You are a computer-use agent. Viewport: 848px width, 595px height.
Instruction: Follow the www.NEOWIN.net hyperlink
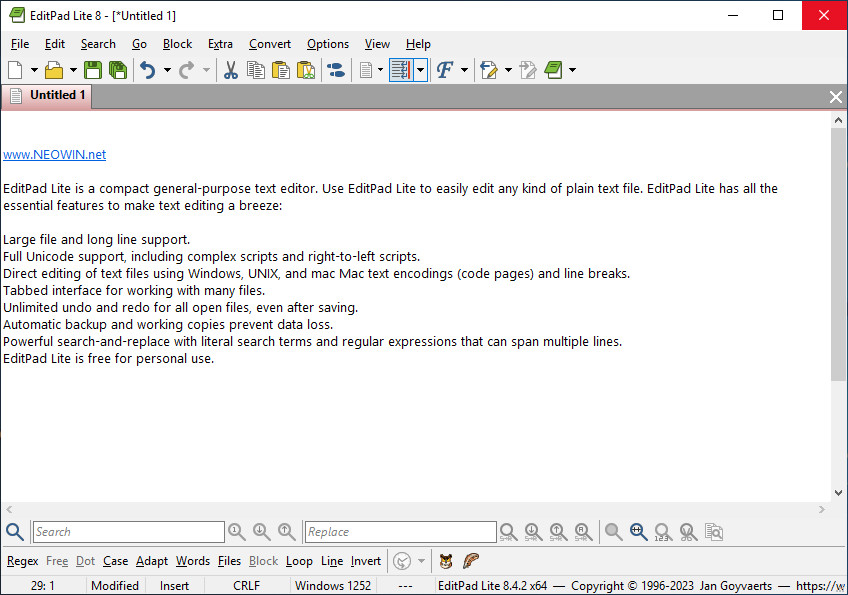[54, 154]
